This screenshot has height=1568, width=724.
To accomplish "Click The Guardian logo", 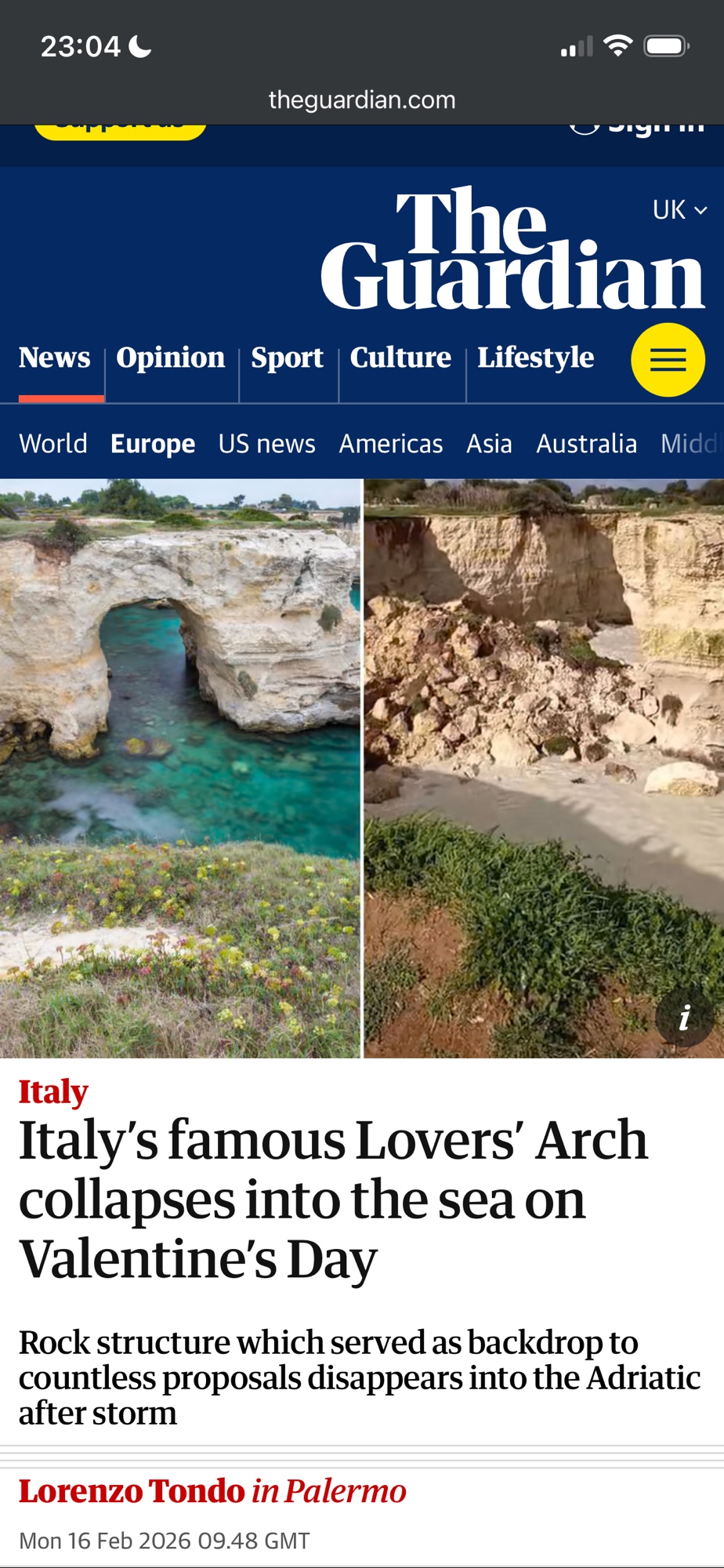I will point(512,249).
